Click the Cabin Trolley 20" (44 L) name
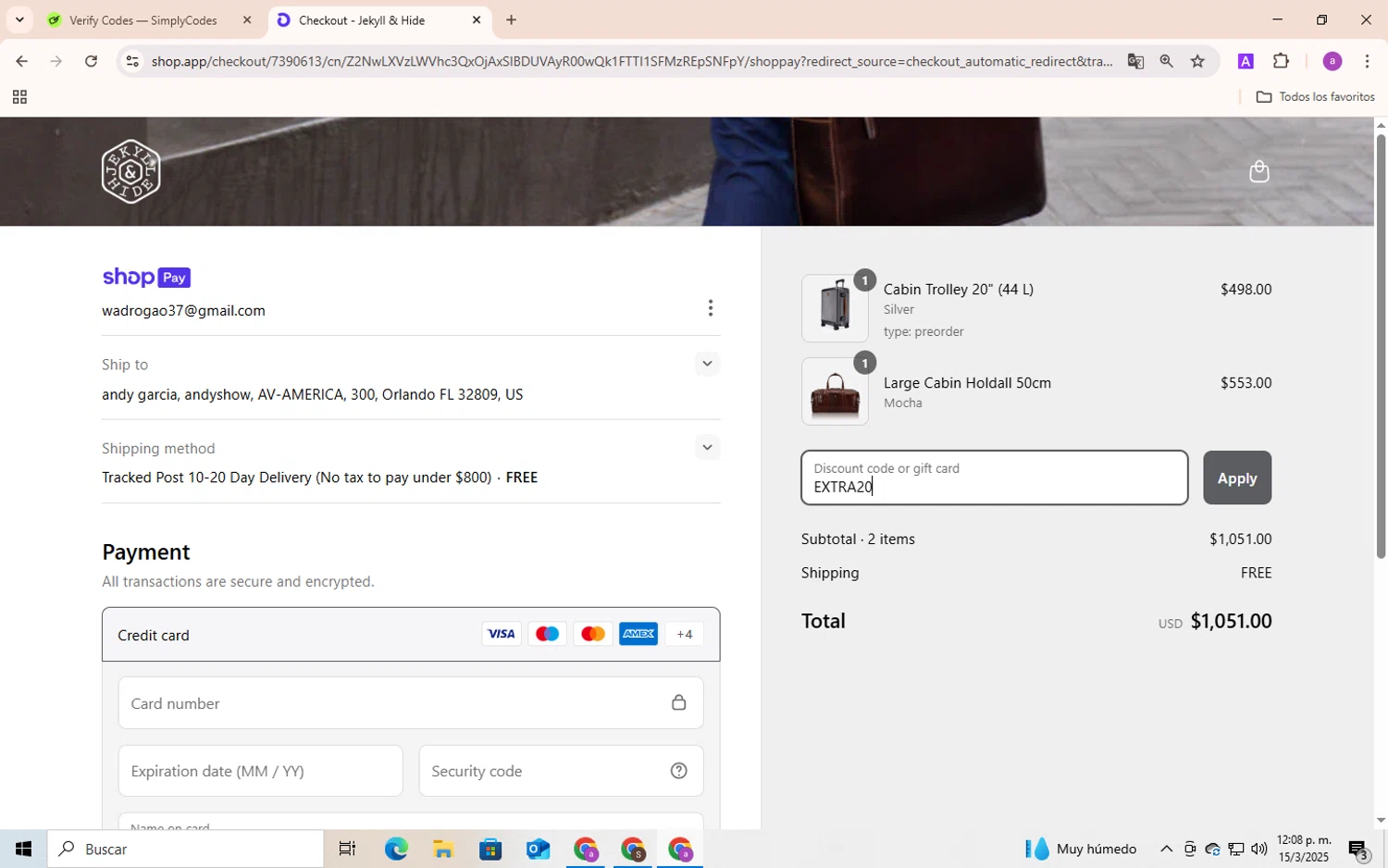Screen dimensions: 1388x868 coord(958,289)
